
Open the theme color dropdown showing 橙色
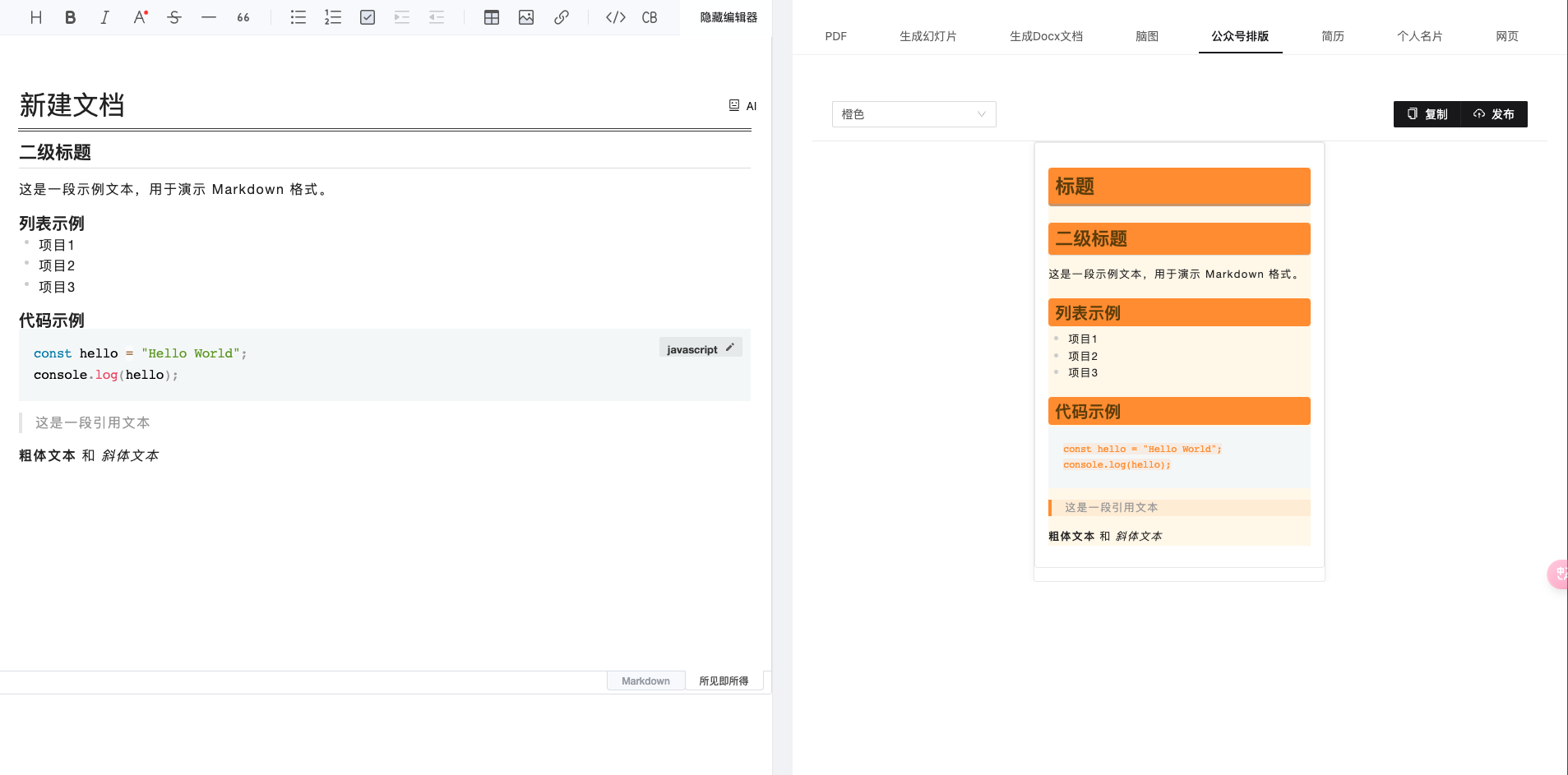pyautogui.click(x=914, y=114)
